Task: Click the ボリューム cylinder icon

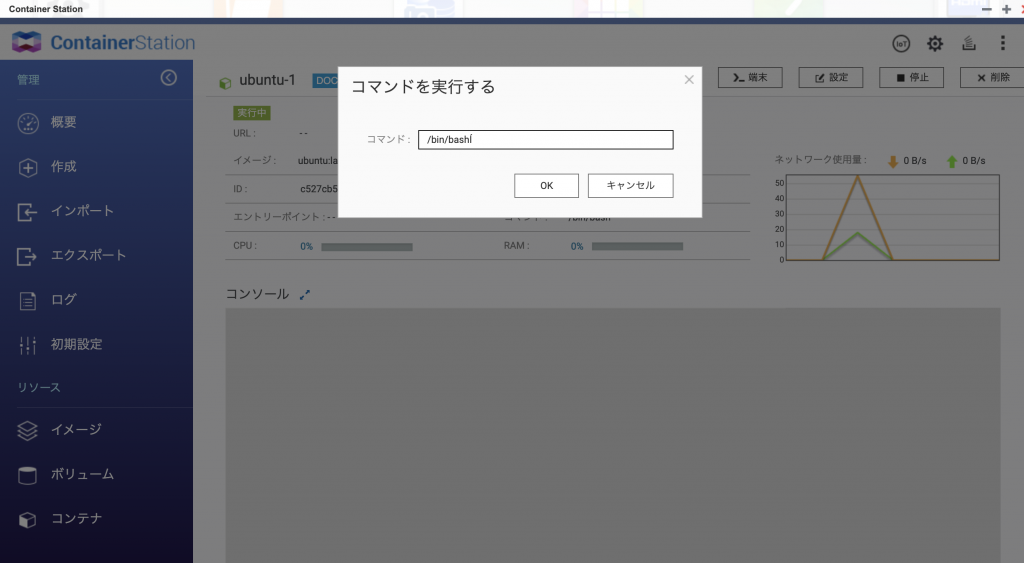Action: tap(27, 475)
